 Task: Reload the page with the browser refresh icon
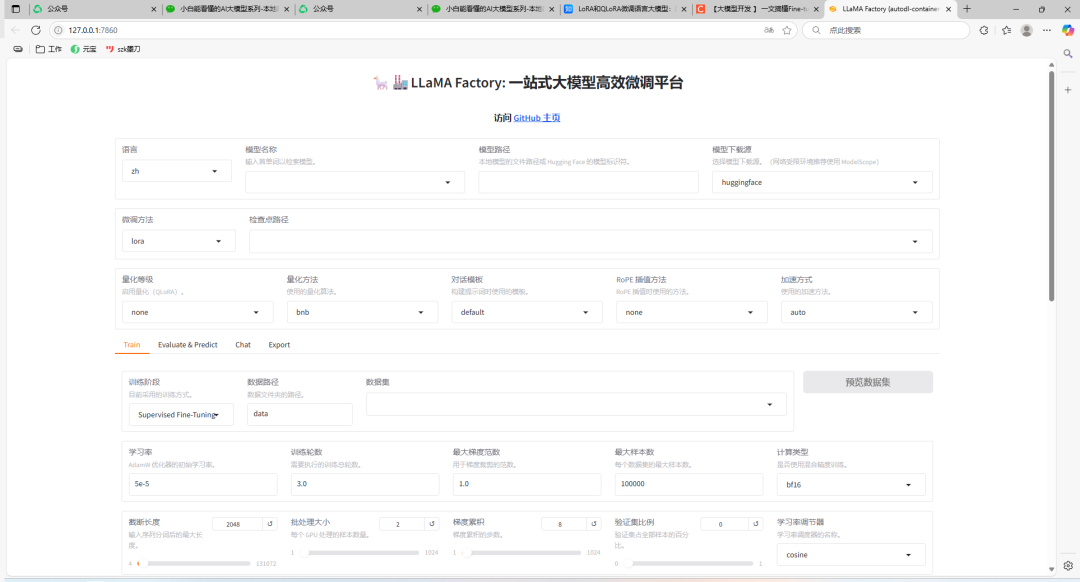point(36,30)
